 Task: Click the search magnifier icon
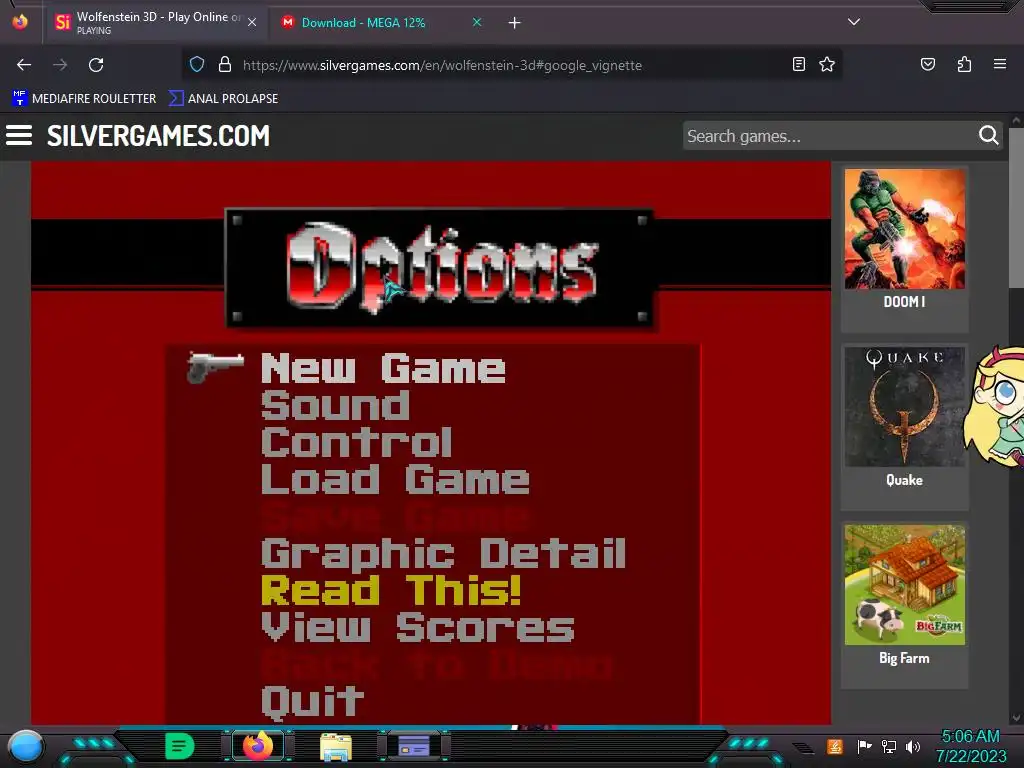(989, 135)
